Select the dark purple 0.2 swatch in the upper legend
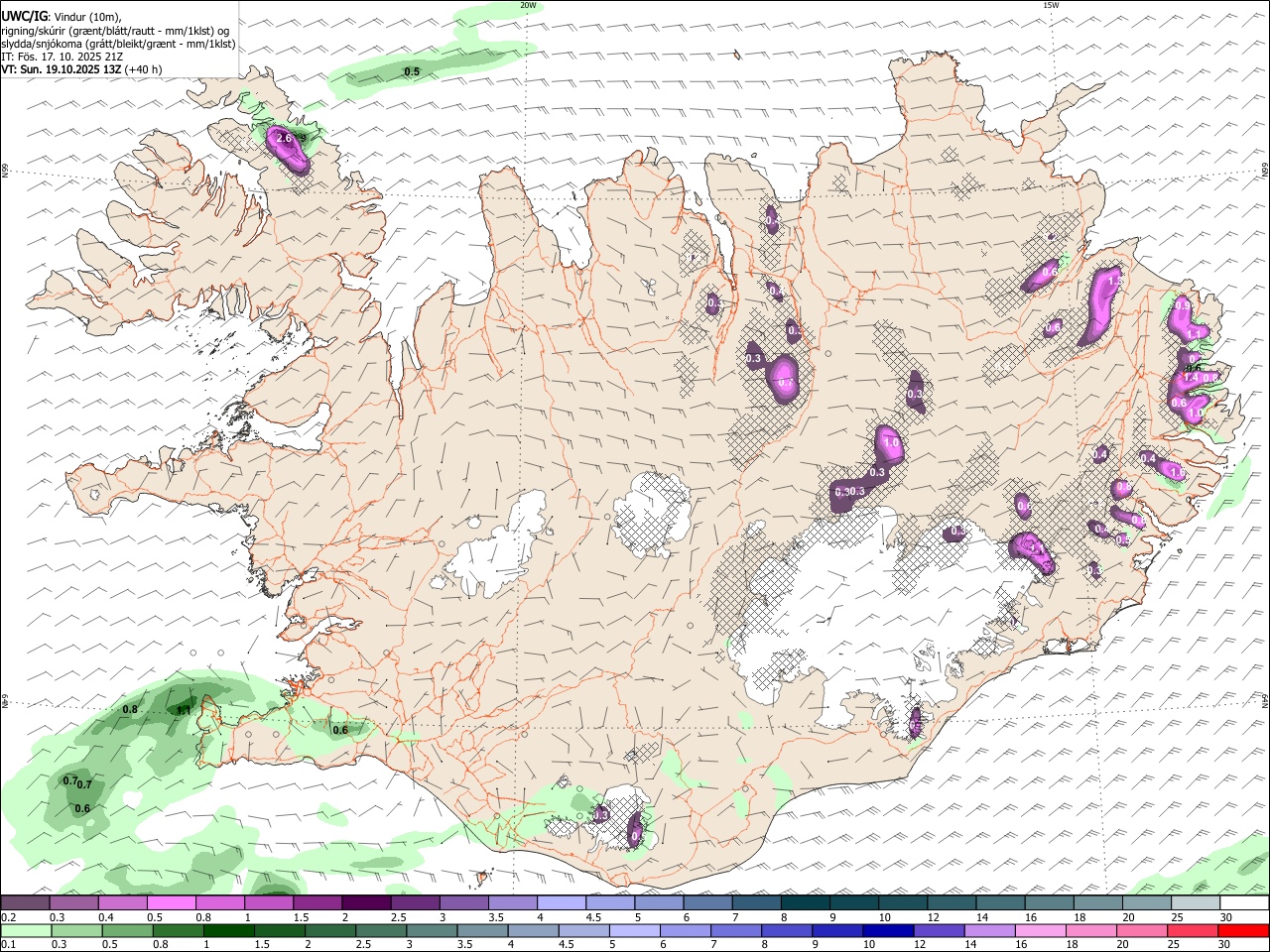This screenshot has height=952, width=1270. 25,903
